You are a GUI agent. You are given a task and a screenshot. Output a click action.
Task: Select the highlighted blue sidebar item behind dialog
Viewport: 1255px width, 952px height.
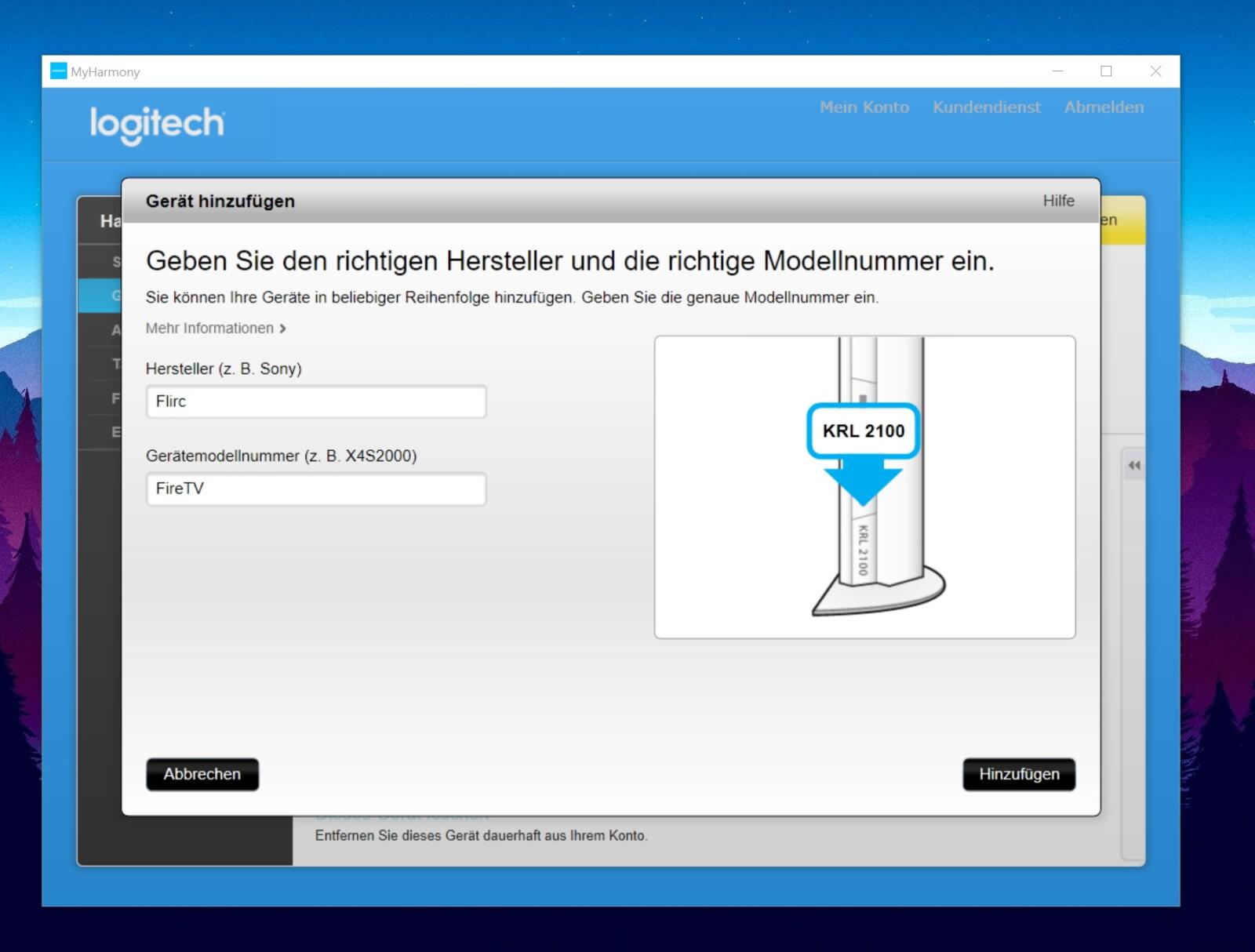click(100, 296)
